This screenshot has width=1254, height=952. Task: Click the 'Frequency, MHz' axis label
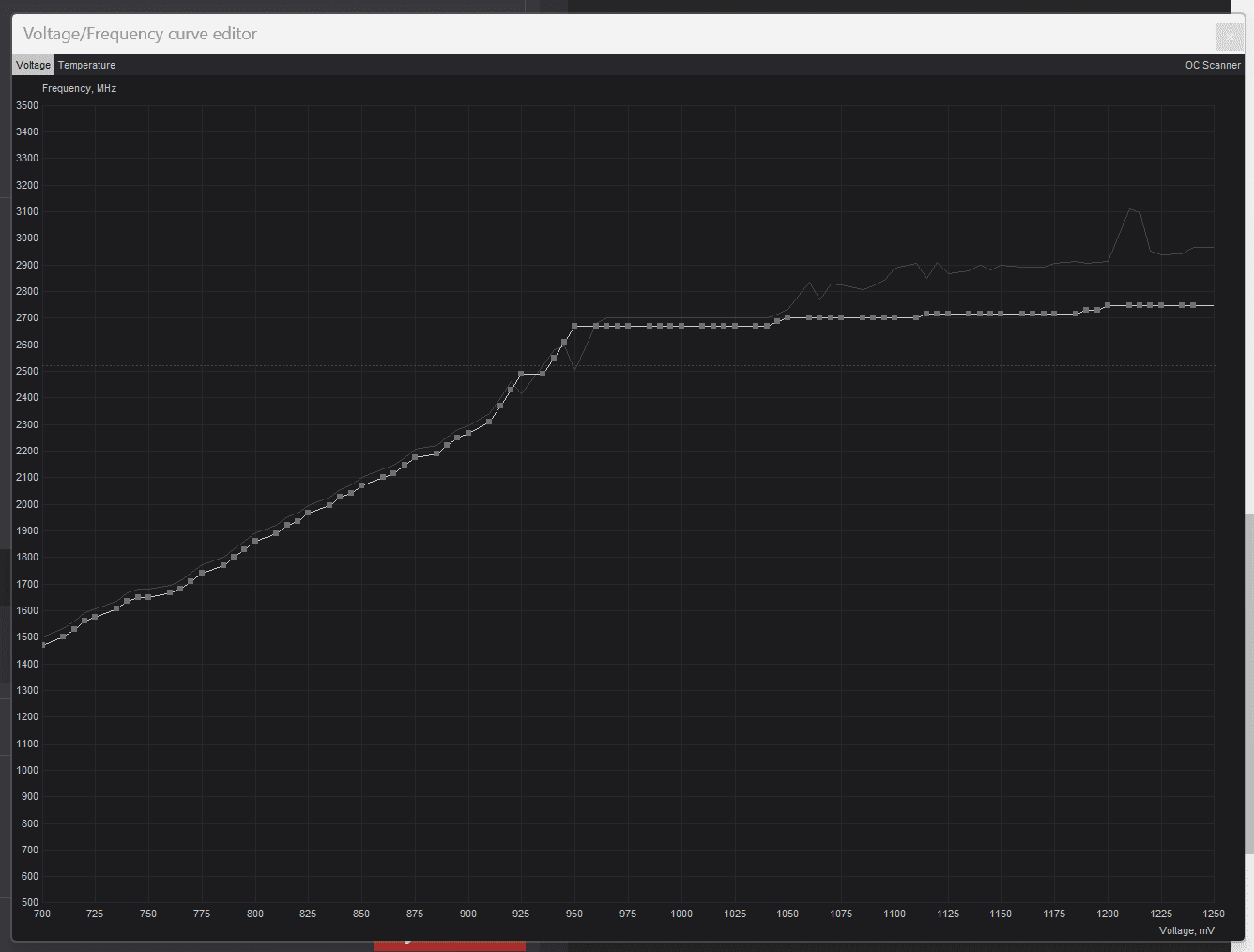79,88
